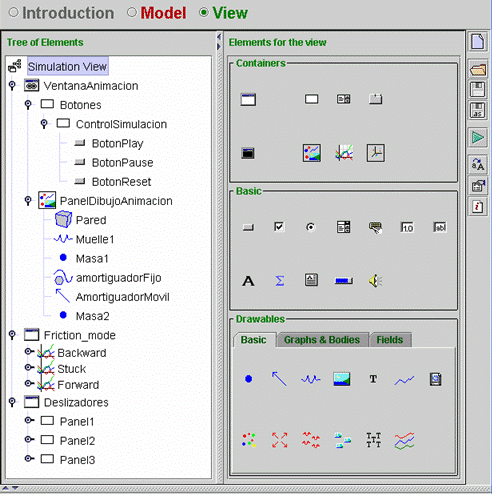The width and height of the screenshot is (492, 494).
Task: Choose the Sound speaker icon in Basic elements
Action: click(x=375, y=281)
